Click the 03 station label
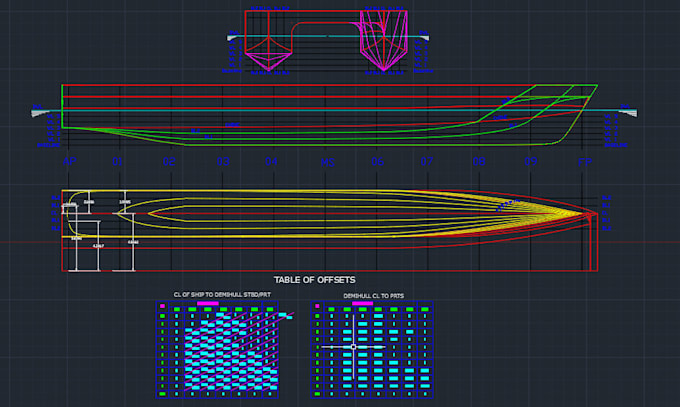This screenshot has width=680, height=407. (223, 161)
